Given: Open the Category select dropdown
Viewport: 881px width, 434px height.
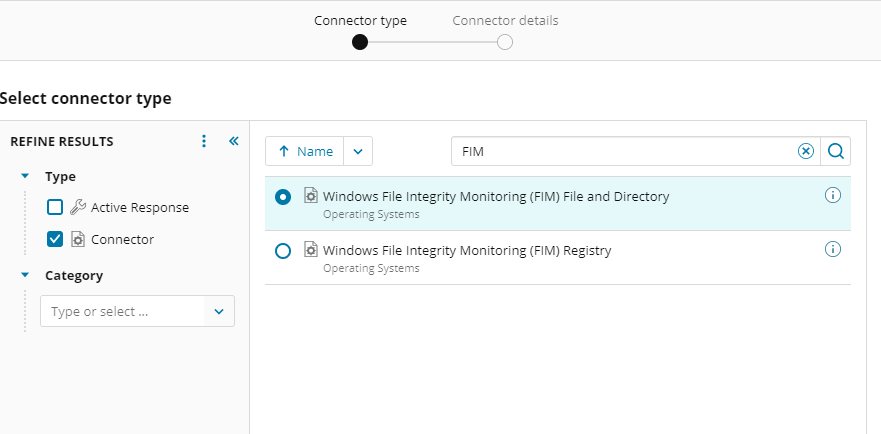Looking at the screenshot, I should (x=219, y=311).
